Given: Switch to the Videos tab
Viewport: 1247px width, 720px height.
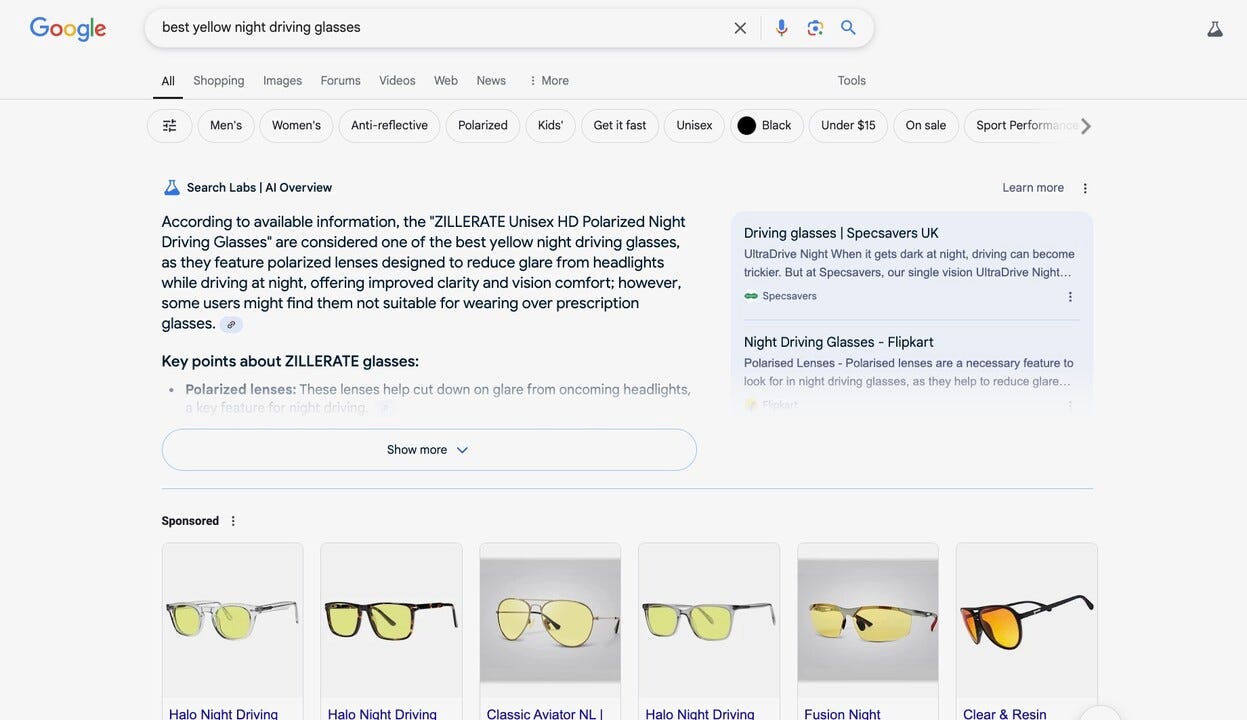Looking at the screenshot, I should click(397, 81).
